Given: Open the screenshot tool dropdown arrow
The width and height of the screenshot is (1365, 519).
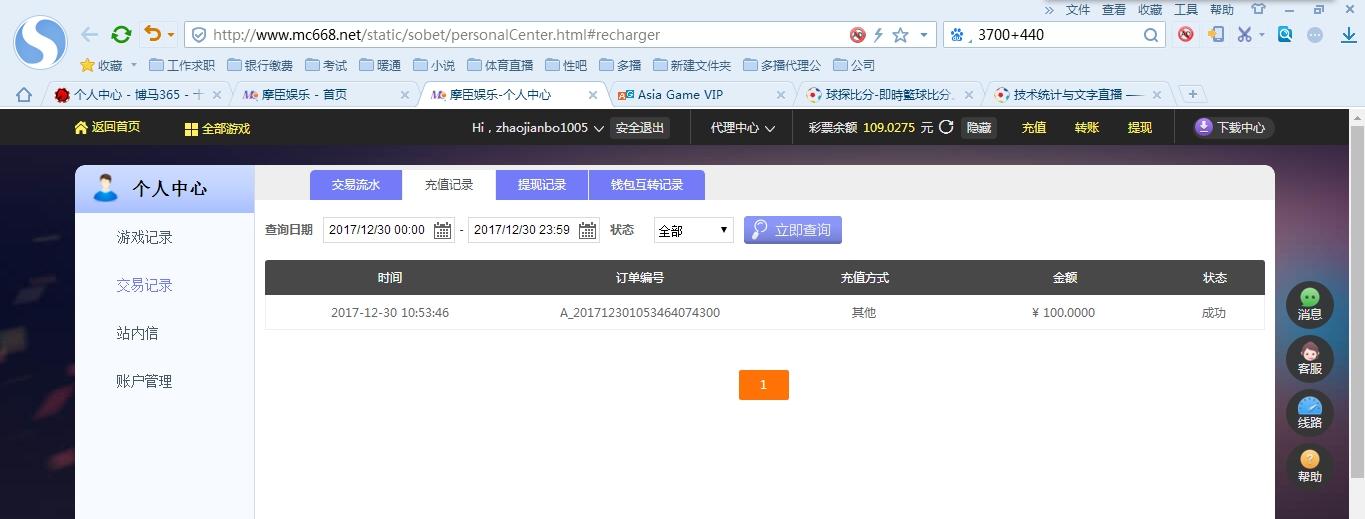Looking at the screenshot, I should 1262,35.
